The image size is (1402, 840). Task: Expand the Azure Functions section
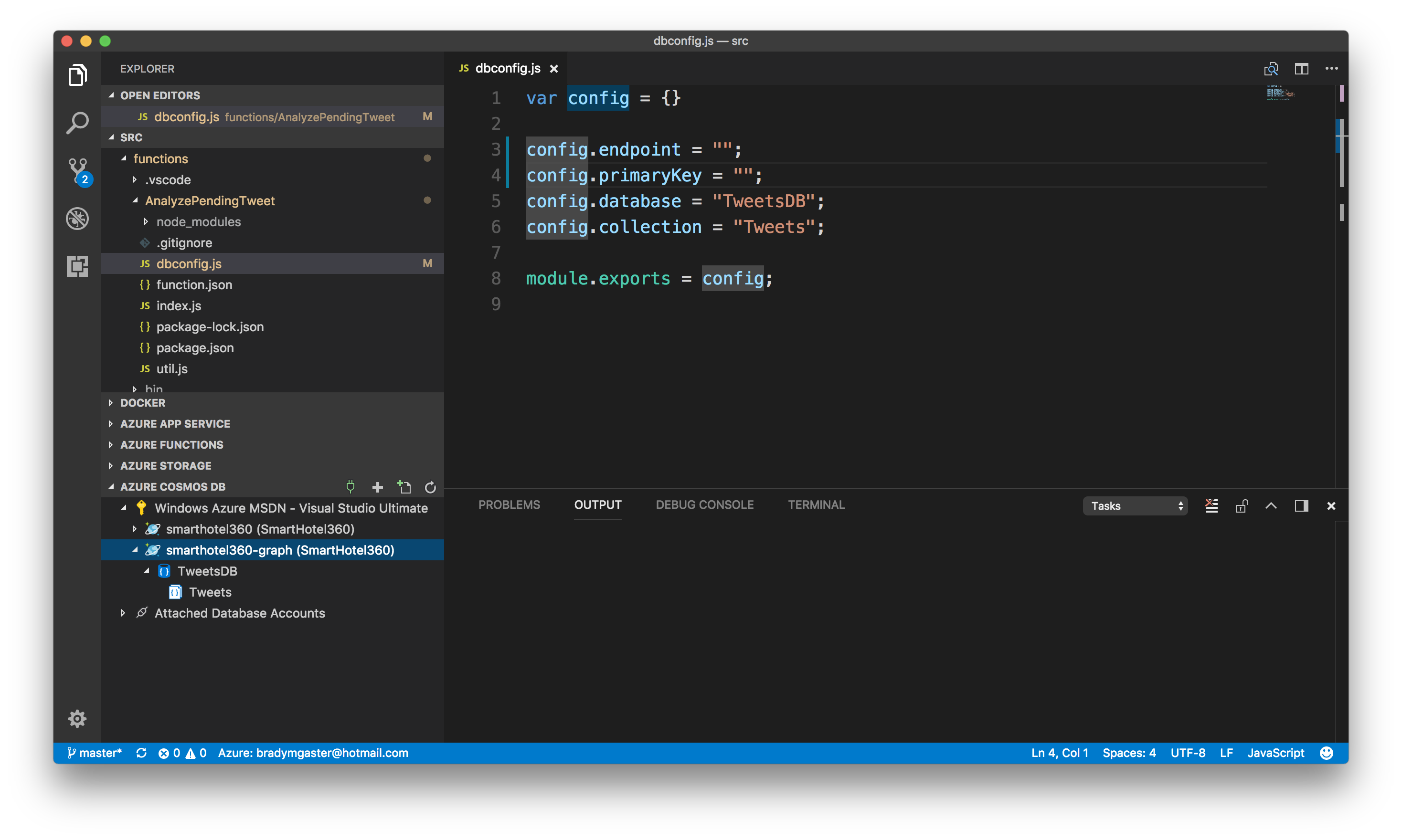tap(171, 445)
